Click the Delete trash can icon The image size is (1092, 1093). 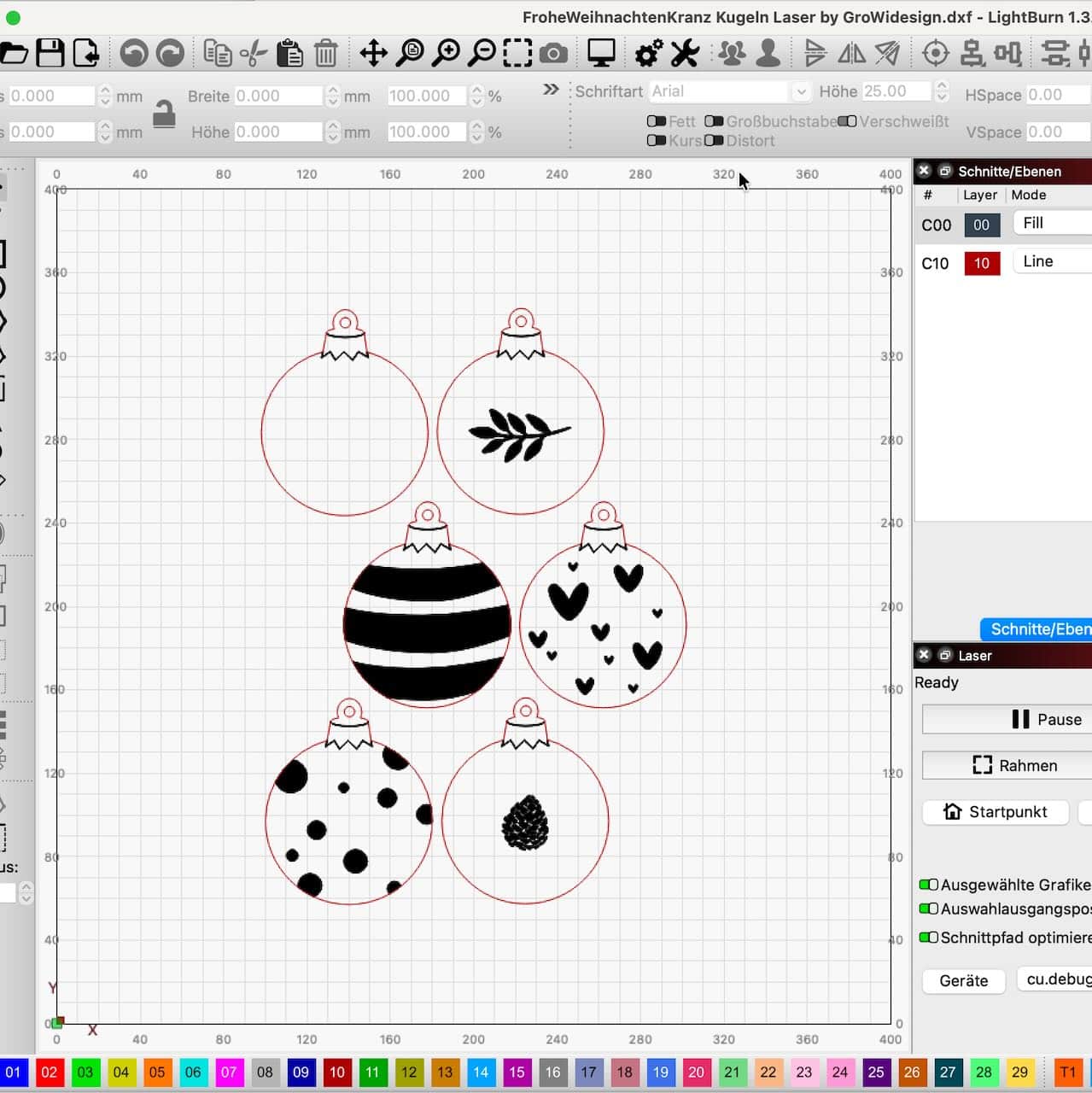pyautogui.click(x=325, y=54)
